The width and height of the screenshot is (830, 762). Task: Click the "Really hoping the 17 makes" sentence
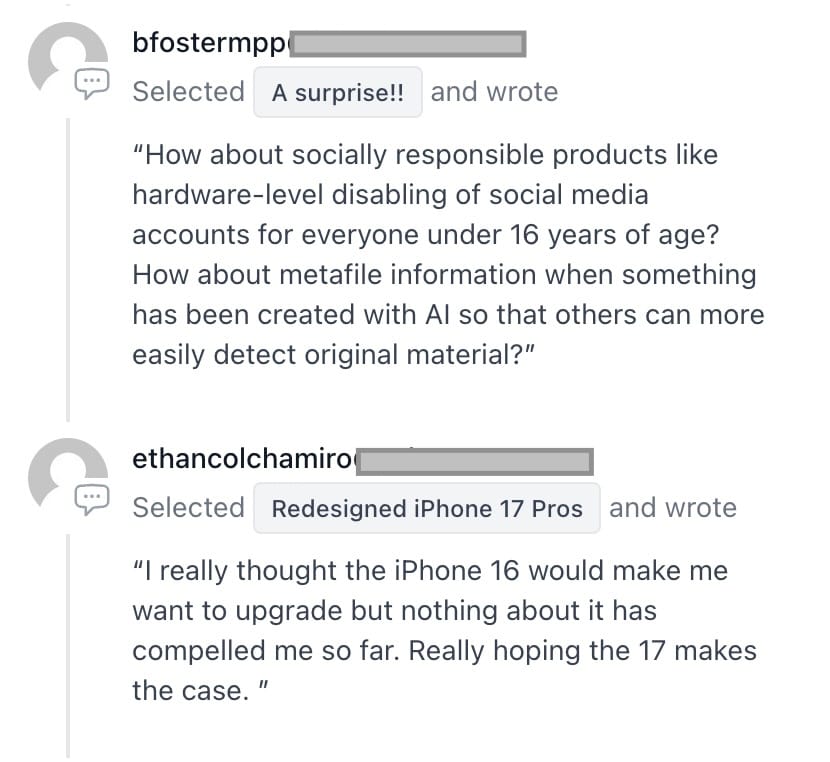pyautogui.click(x=445, y=671)
